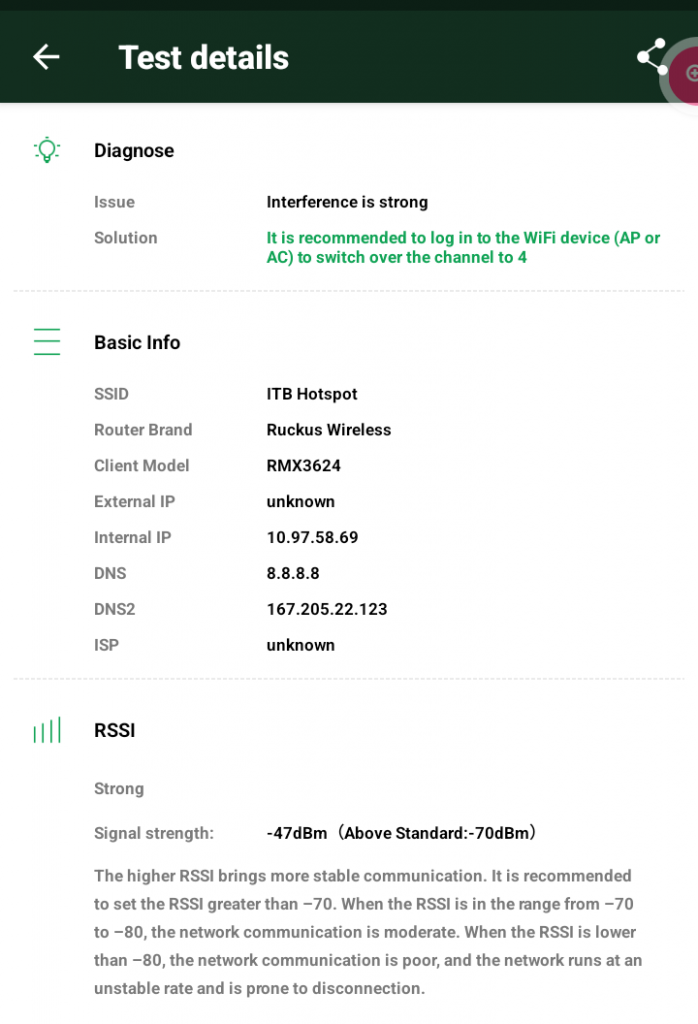This screenshot has height=1024, width=698.
Task: Select the Basic Info section header
Action: click(137, 342)
